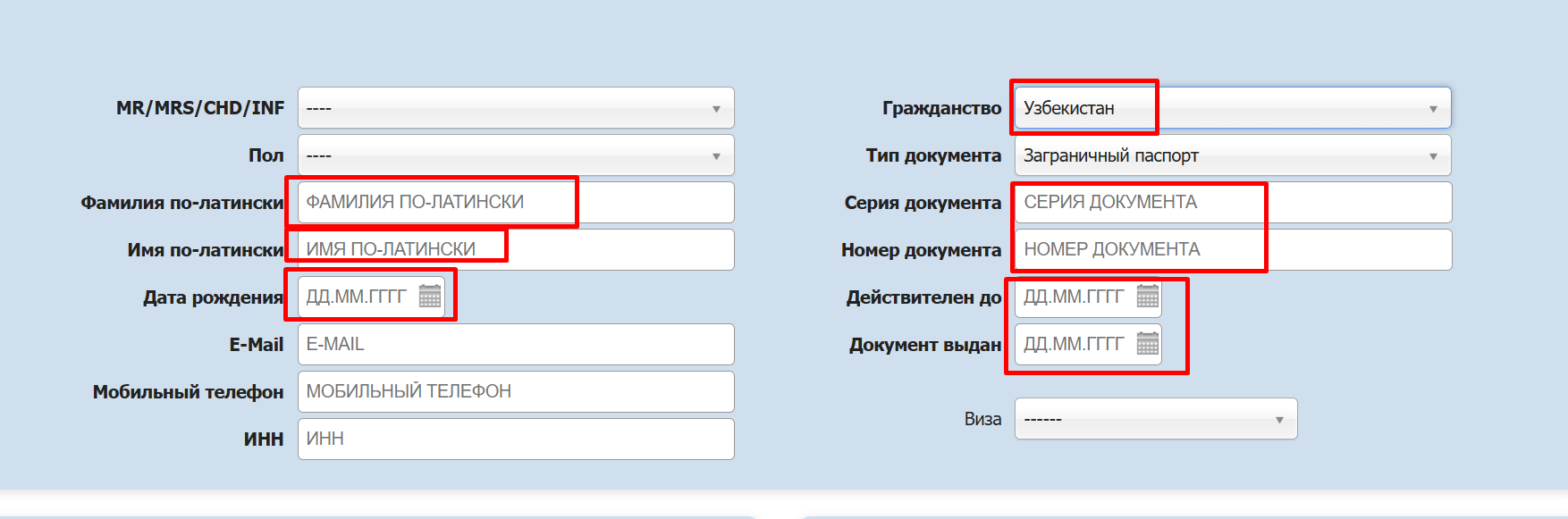The width and height of the screenshot is (1568, 519).
Task: Click the Документ выдан date text box
Action: 1075,344
